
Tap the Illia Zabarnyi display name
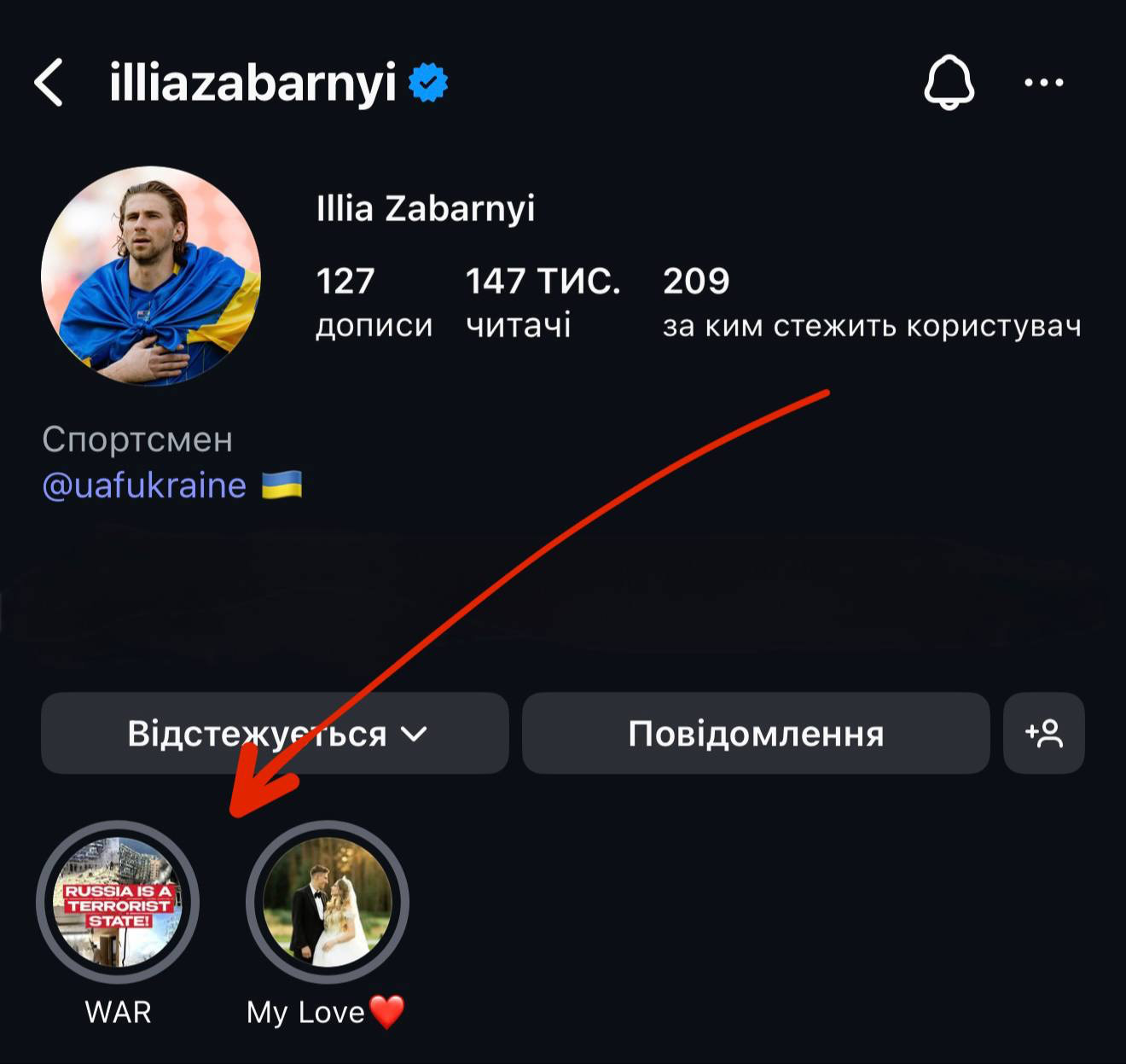[426, 208]
